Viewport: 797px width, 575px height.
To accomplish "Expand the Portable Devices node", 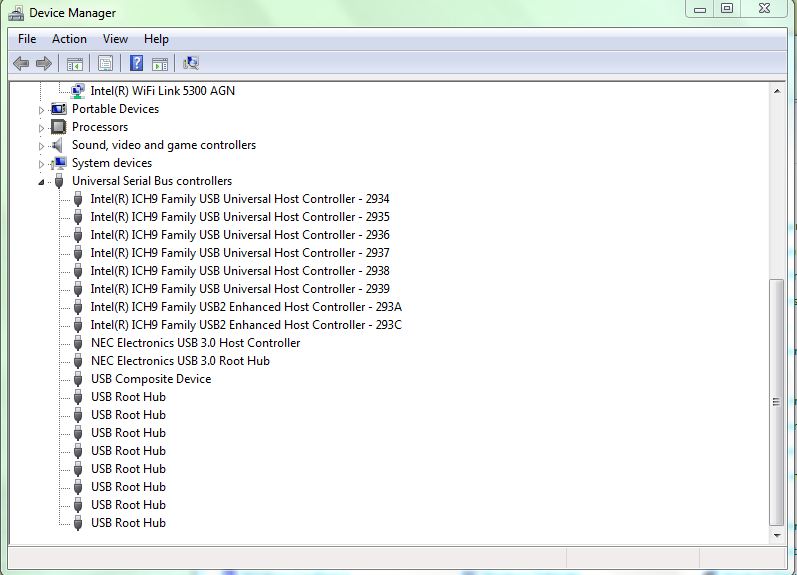I will click(41, 110).
